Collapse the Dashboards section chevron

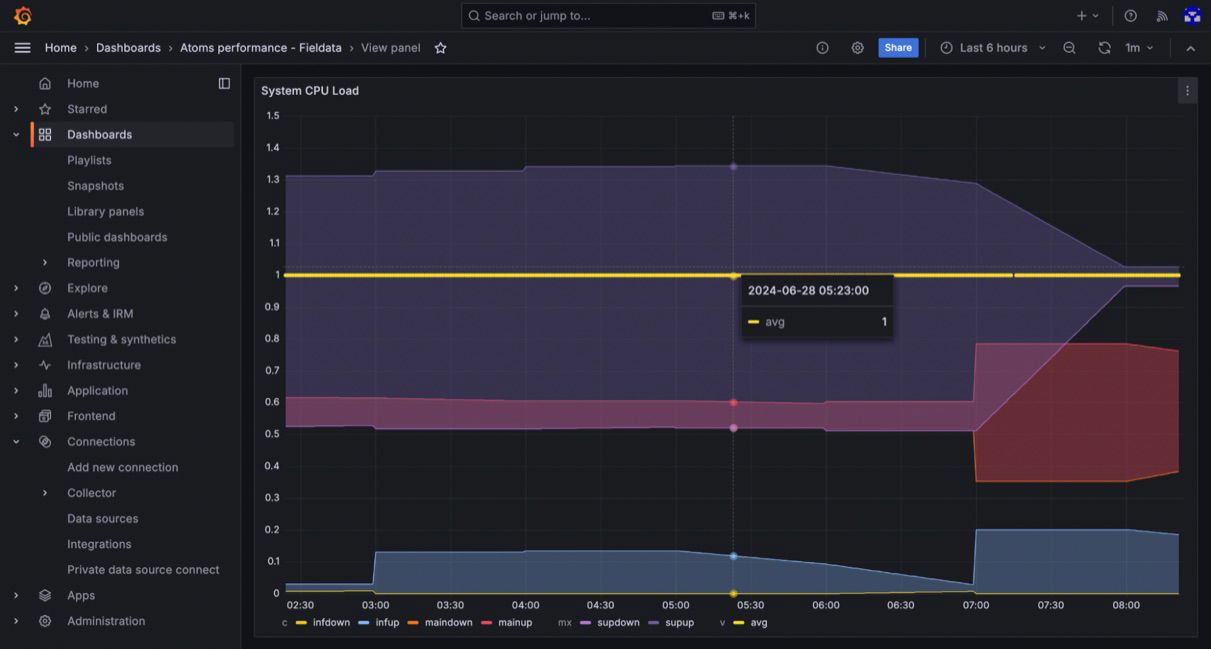[16, 135]
